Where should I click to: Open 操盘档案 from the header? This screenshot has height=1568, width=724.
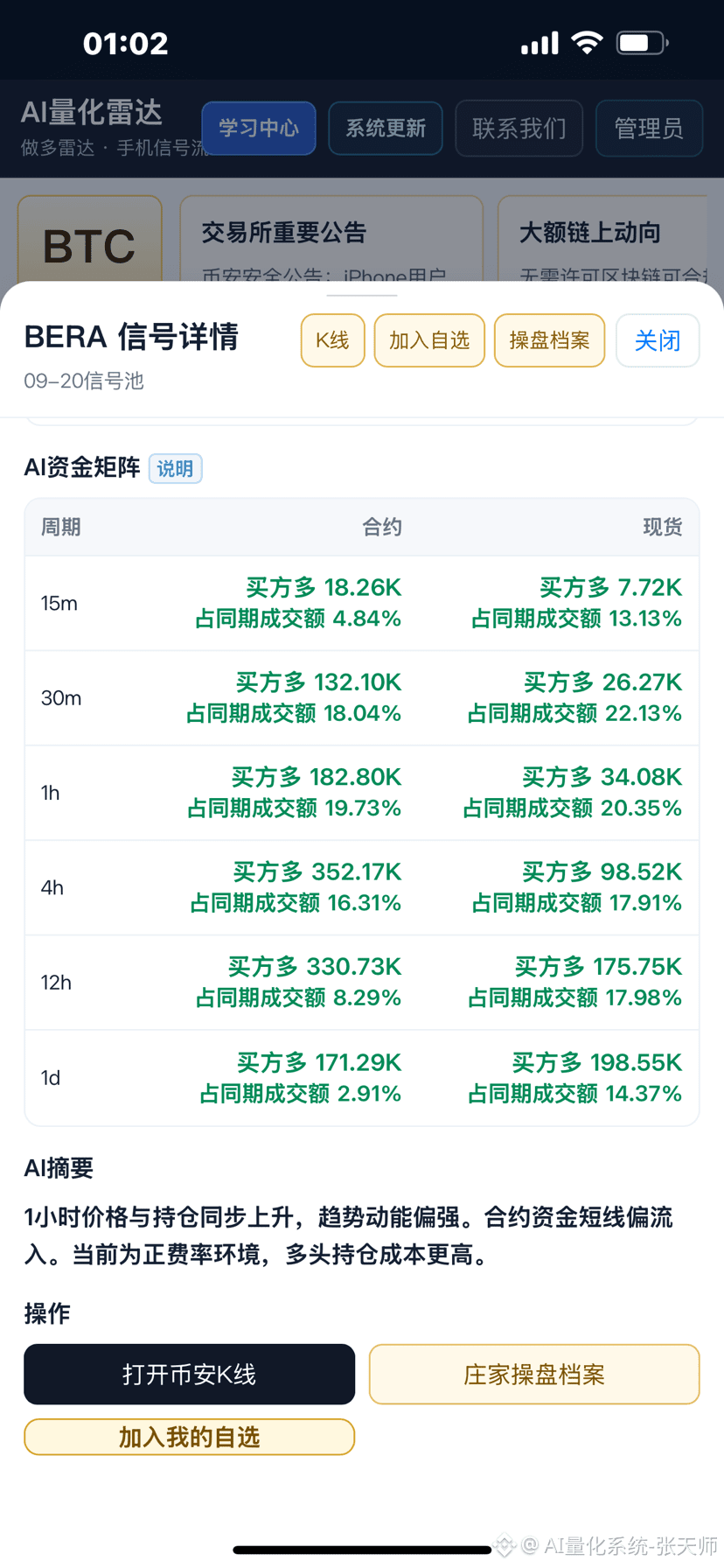pyautogui.click(x=549, y=340)
